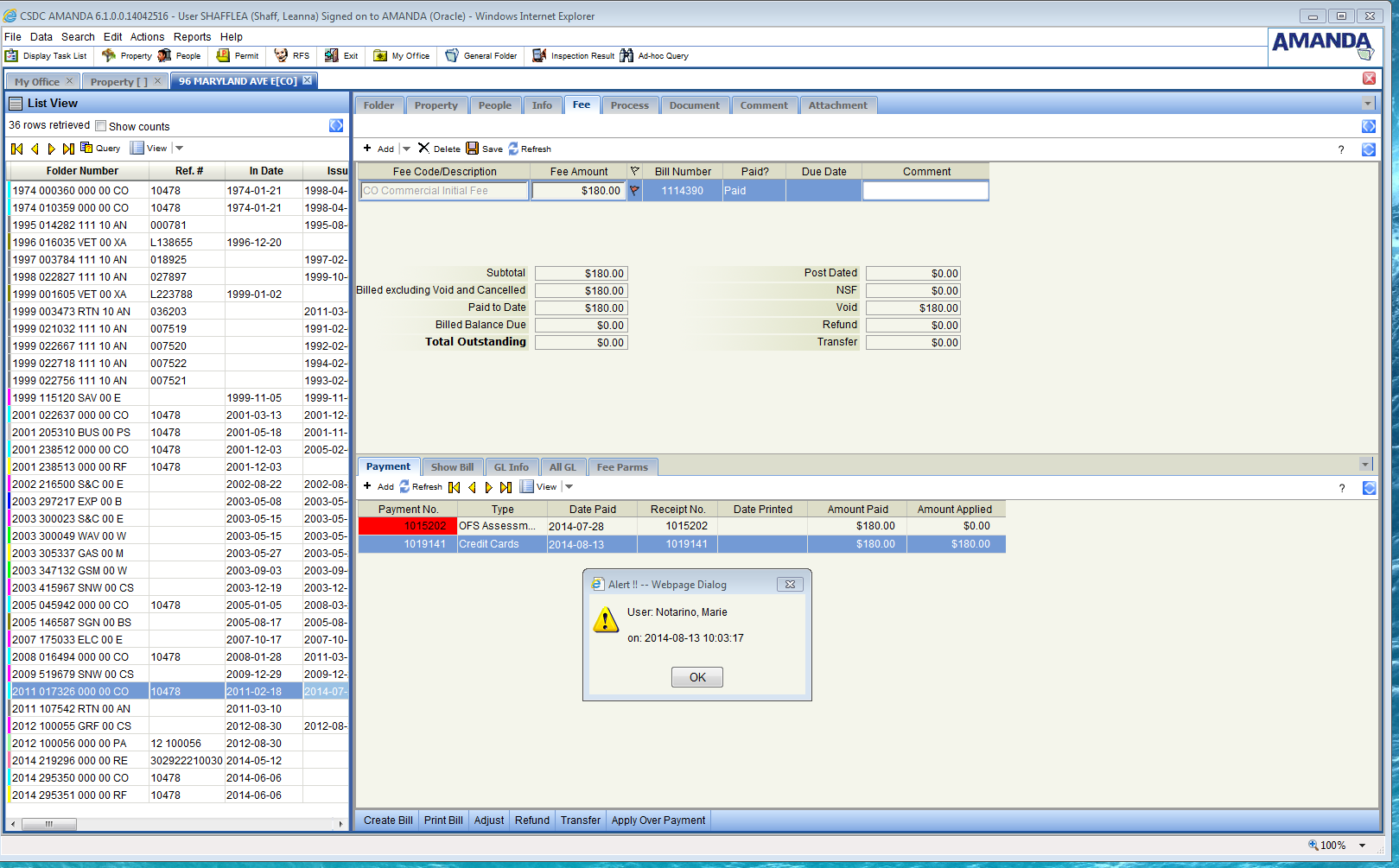Enable the Show counts checkbox
Viewport: 1399px width, 868px height.
(x=101, y=126)
